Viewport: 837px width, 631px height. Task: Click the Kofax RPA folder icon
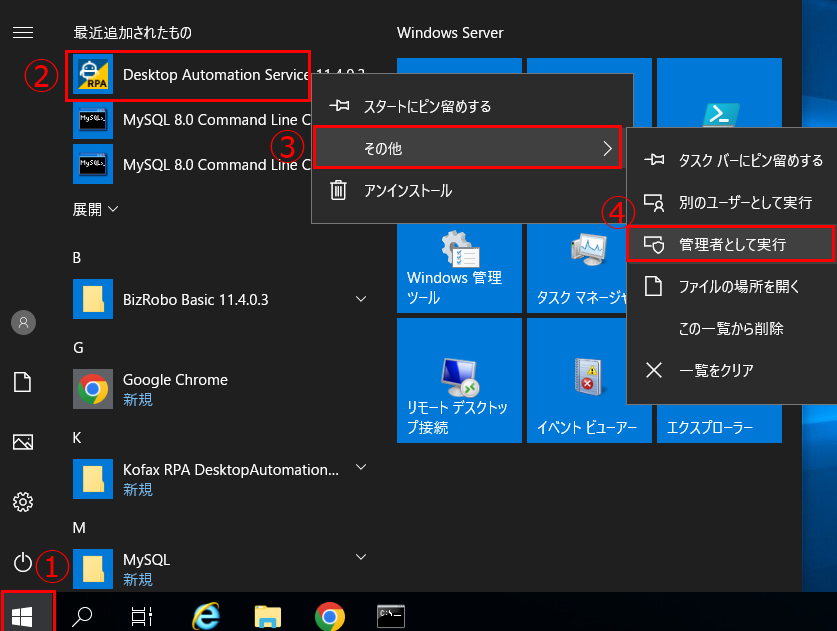[93, 479]
